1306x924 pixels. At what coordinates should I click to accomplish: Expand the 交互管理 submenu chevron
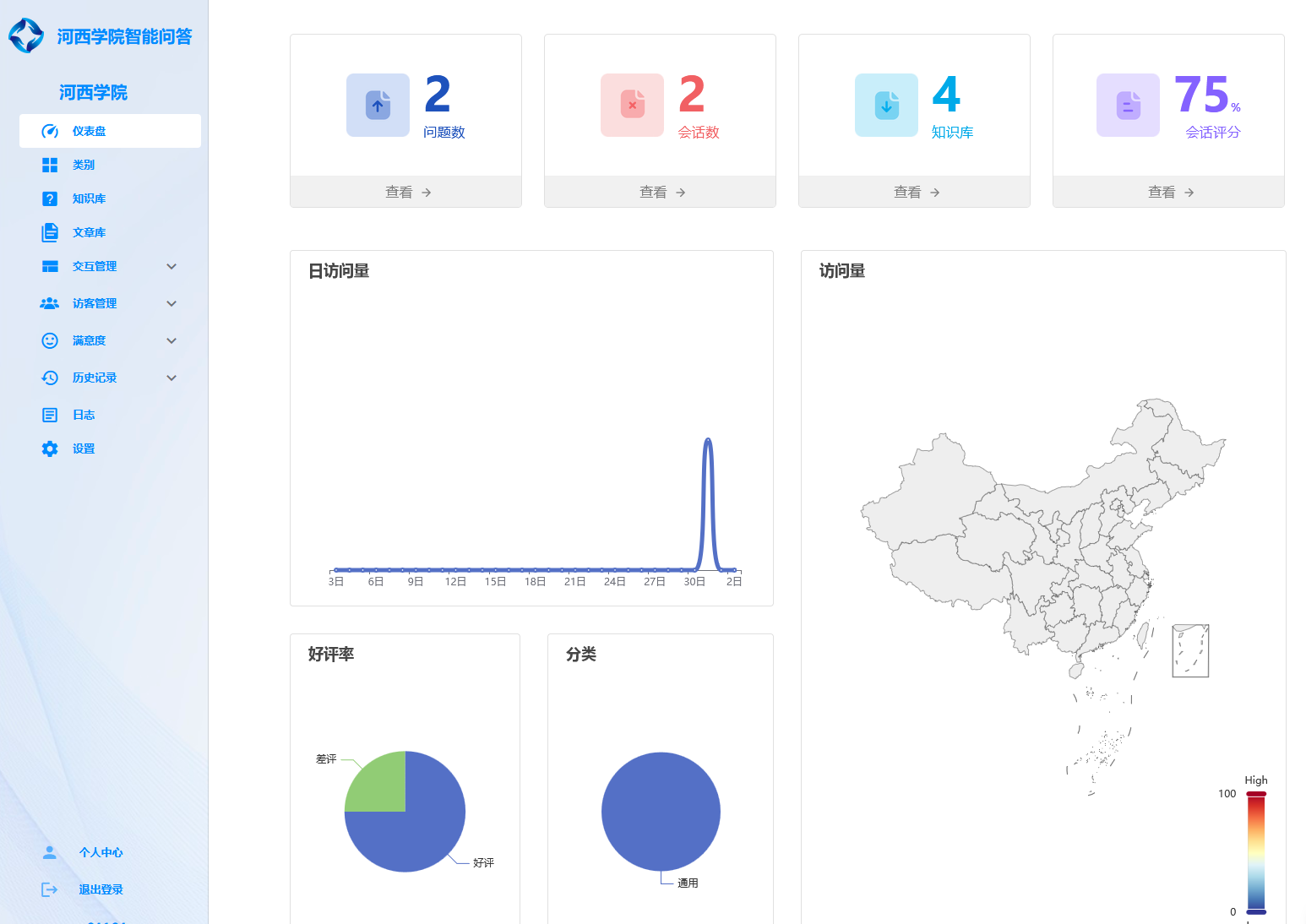click(x=171, y=266)
